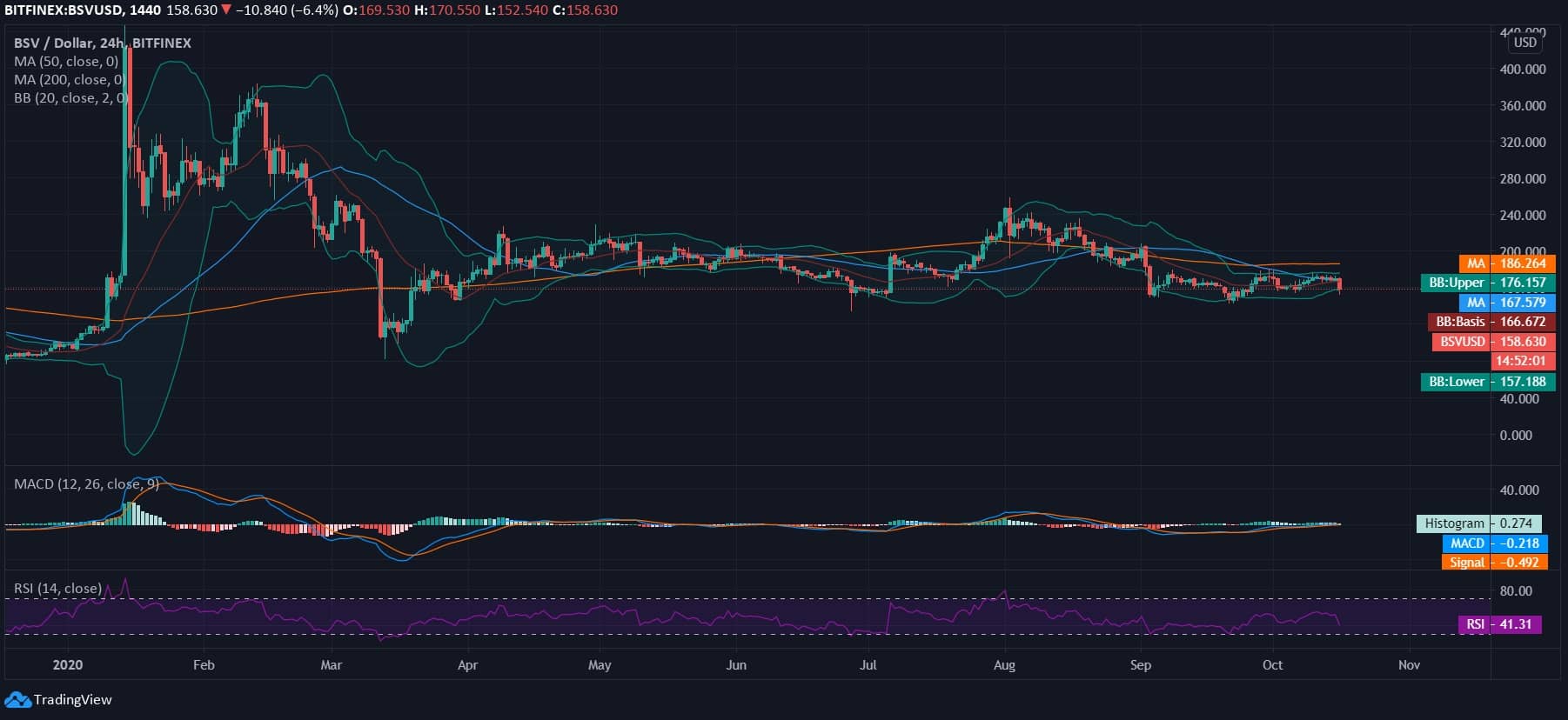Click the Apr time axis label
1568x720 pixels.
pos(468,665)
